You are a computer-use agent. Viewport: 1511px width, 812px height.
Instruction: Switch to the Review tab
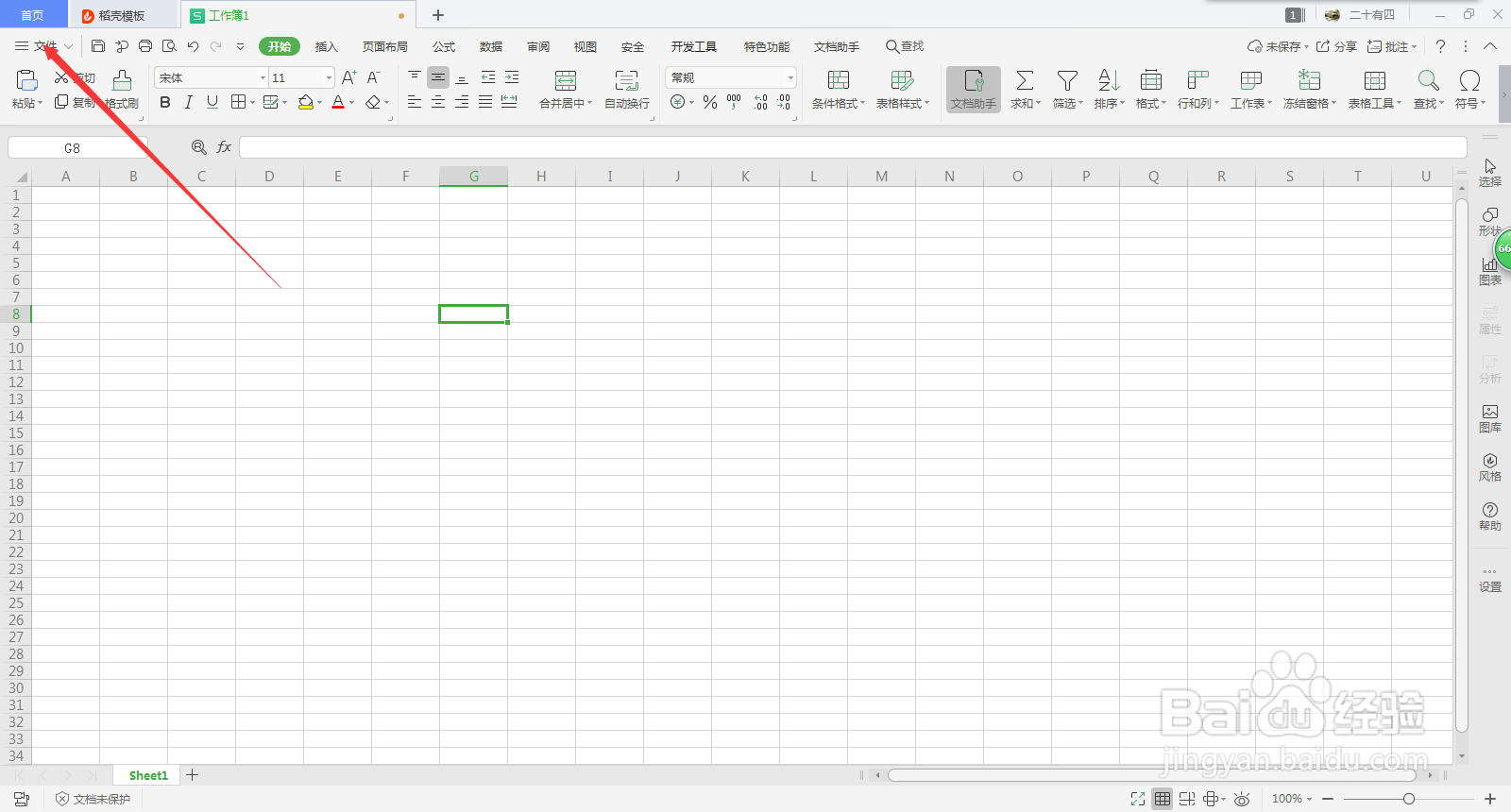coord(538,46)
